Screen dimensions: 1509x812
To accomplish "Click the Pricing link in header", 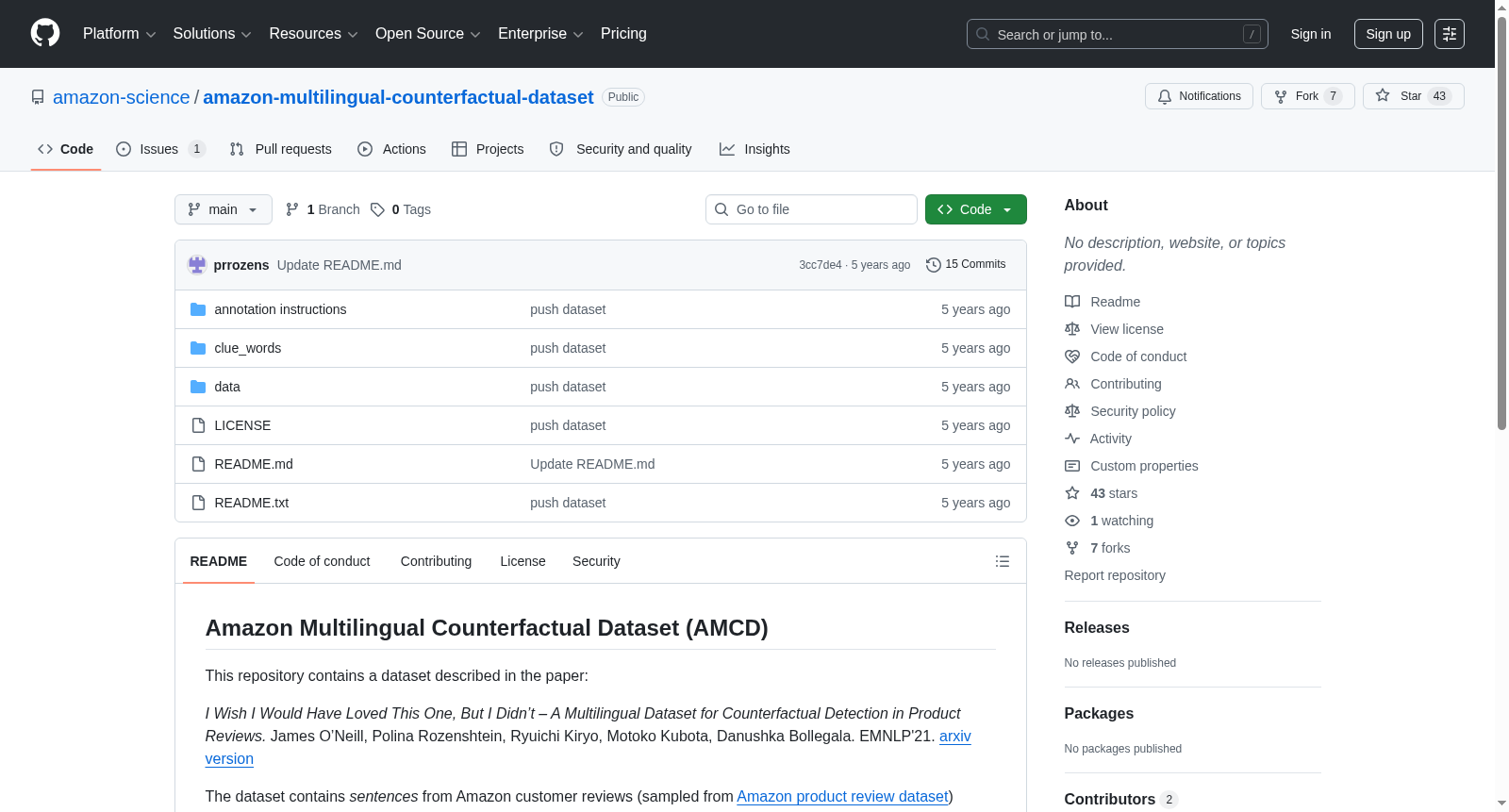I will [623, 34].
